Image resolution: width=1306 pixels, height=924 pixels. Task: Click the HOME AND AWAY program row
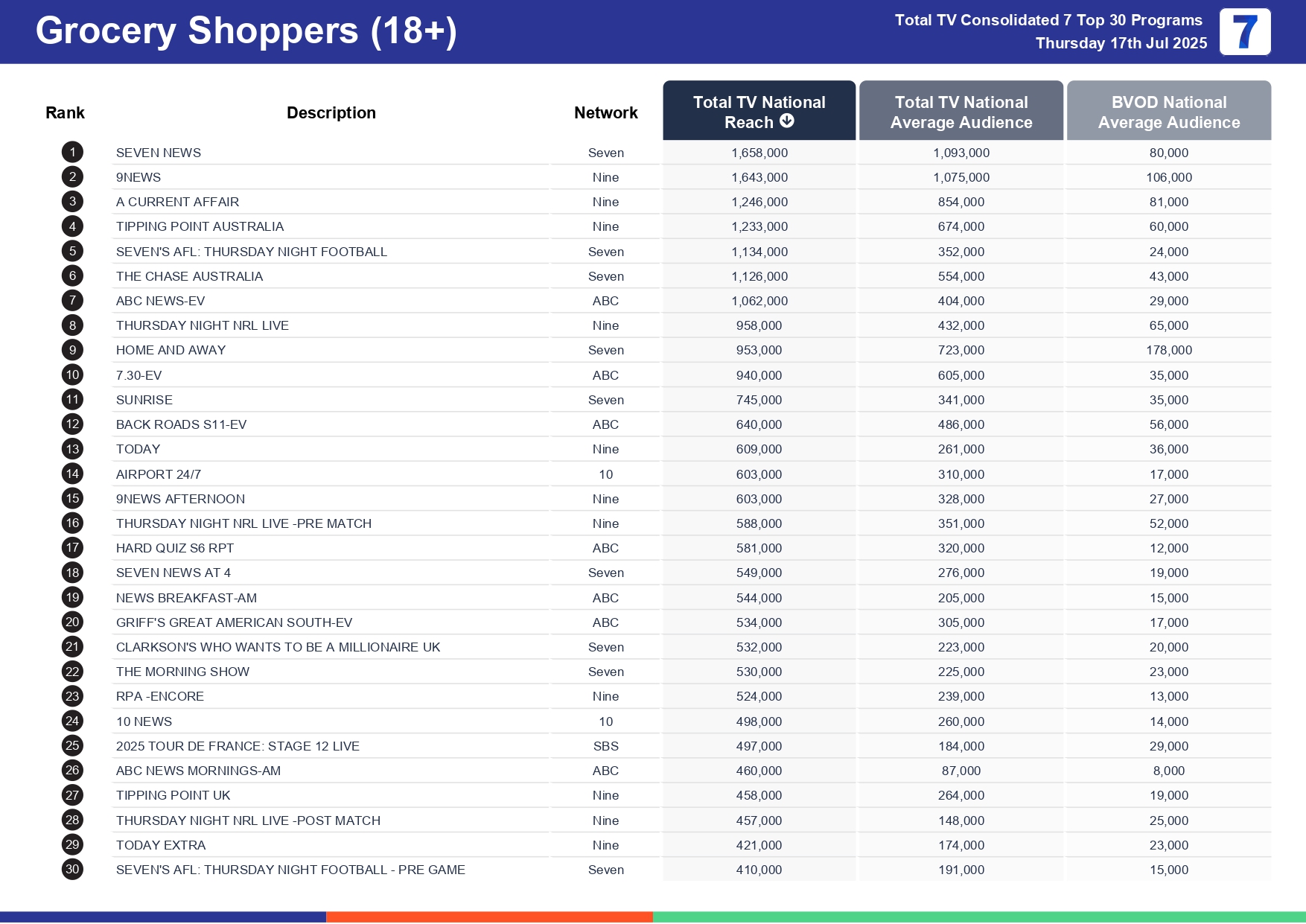[171, 350]
